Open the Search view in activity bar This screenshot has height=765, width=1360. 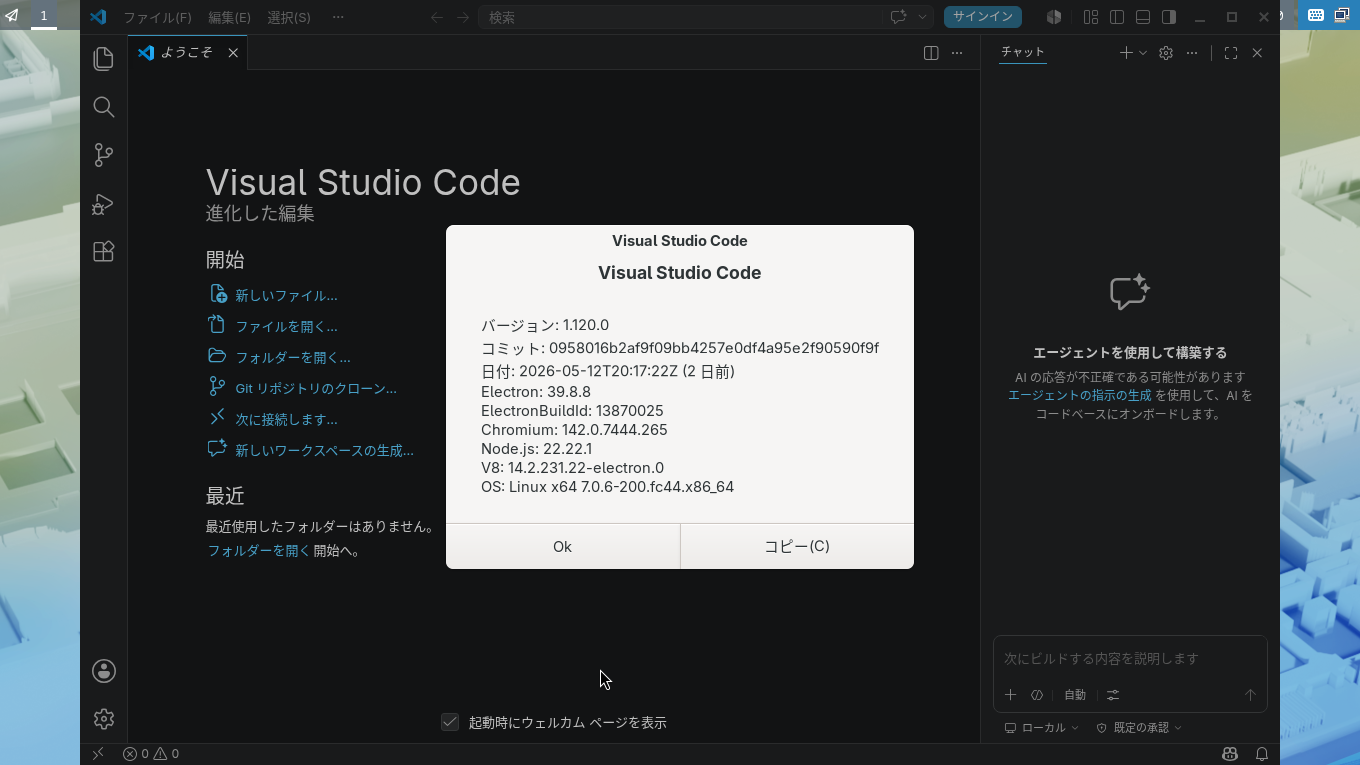[103, 107]
